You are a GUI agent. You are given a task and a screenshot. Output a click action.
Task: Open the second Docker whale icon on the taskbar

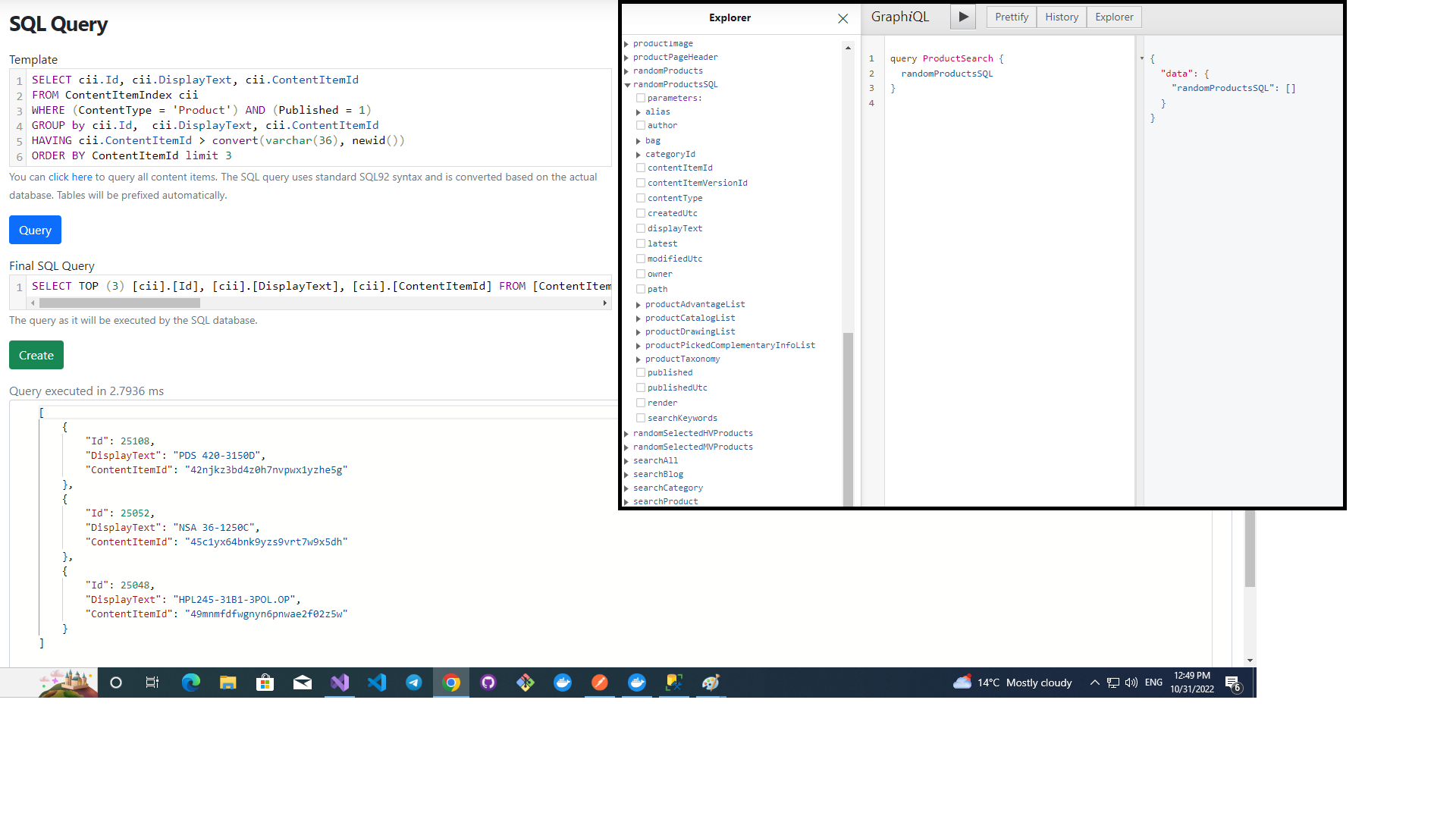pos(637,682)
